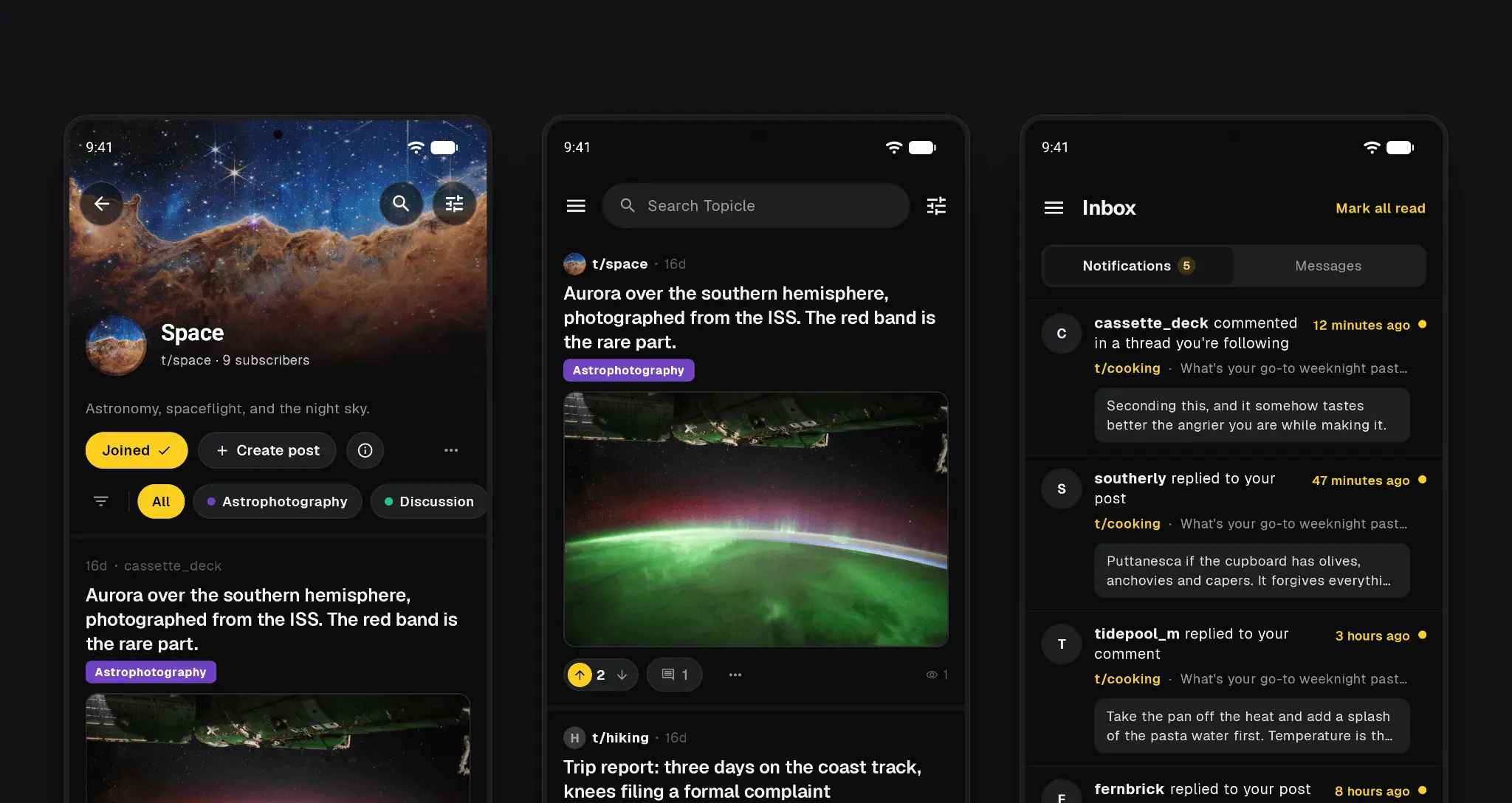Toggle Joined subscription button
This screenshot has height=803, width=1512.
(x=137, y=450)
